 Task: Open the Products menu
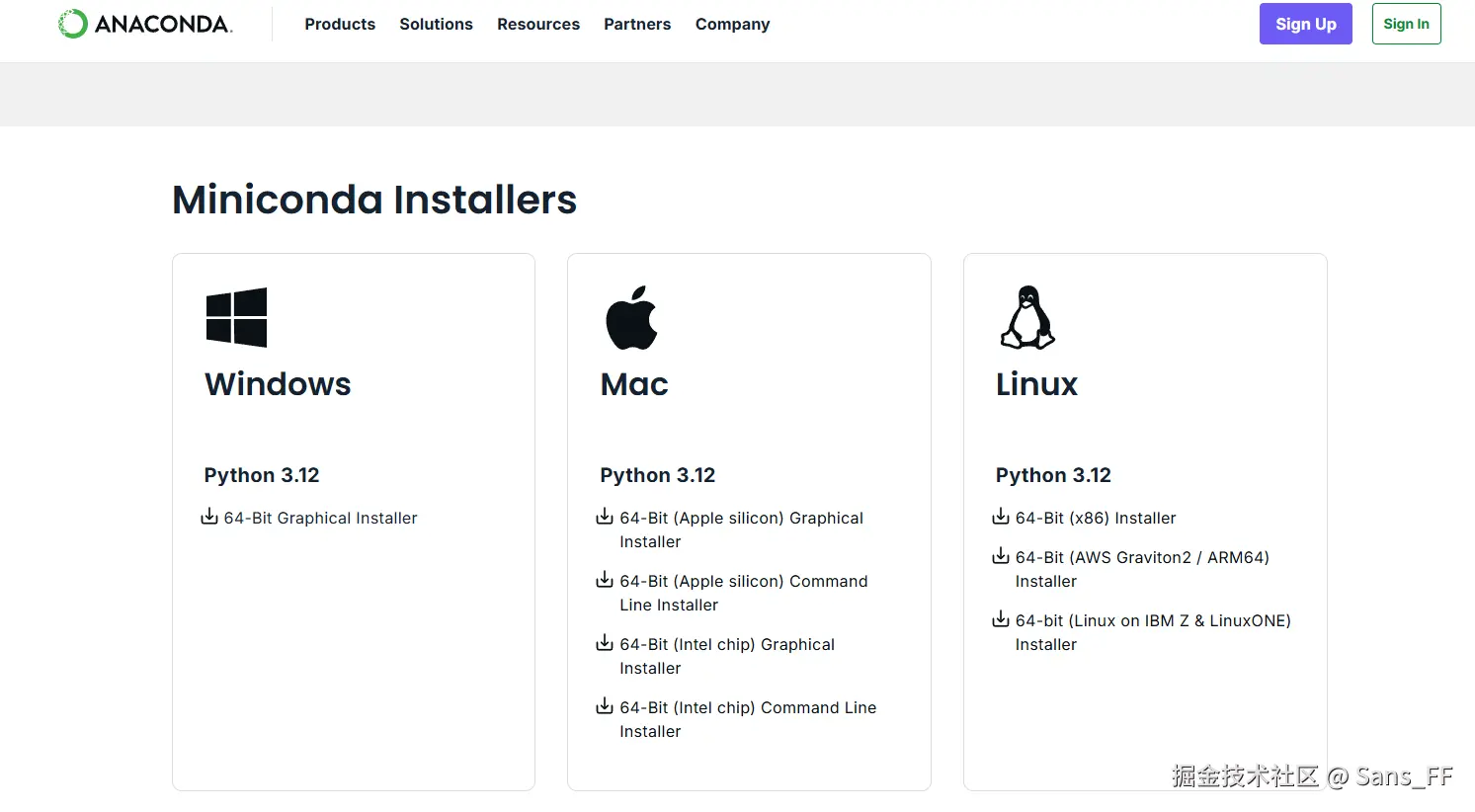coord(340,24)
